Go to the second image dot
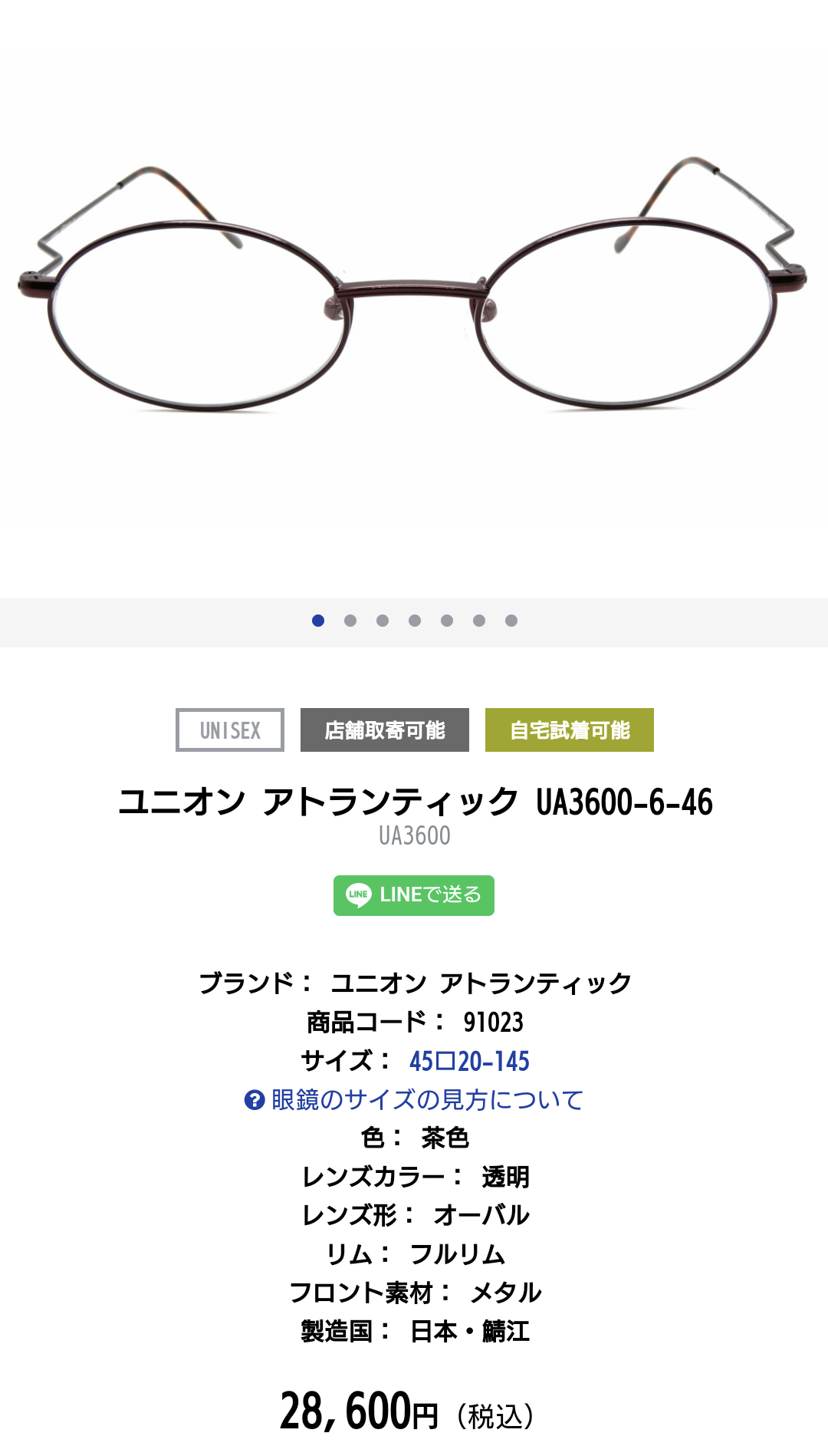This screenshot has width=828, height=1456. [x=350, y=621]
